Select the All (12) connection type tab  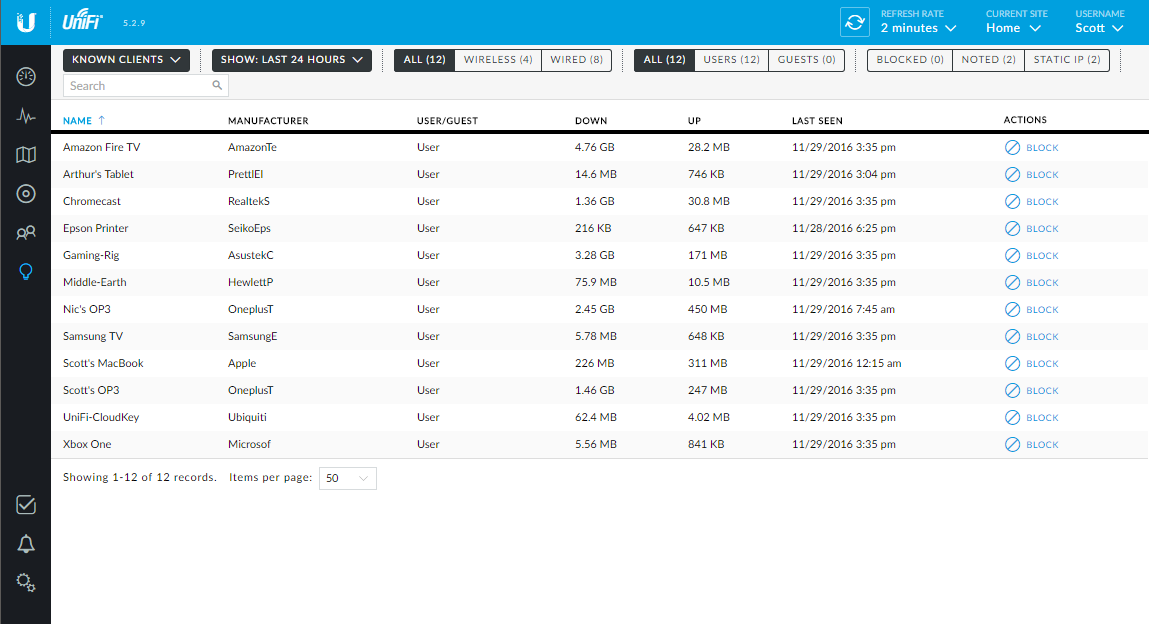[424, 60]
